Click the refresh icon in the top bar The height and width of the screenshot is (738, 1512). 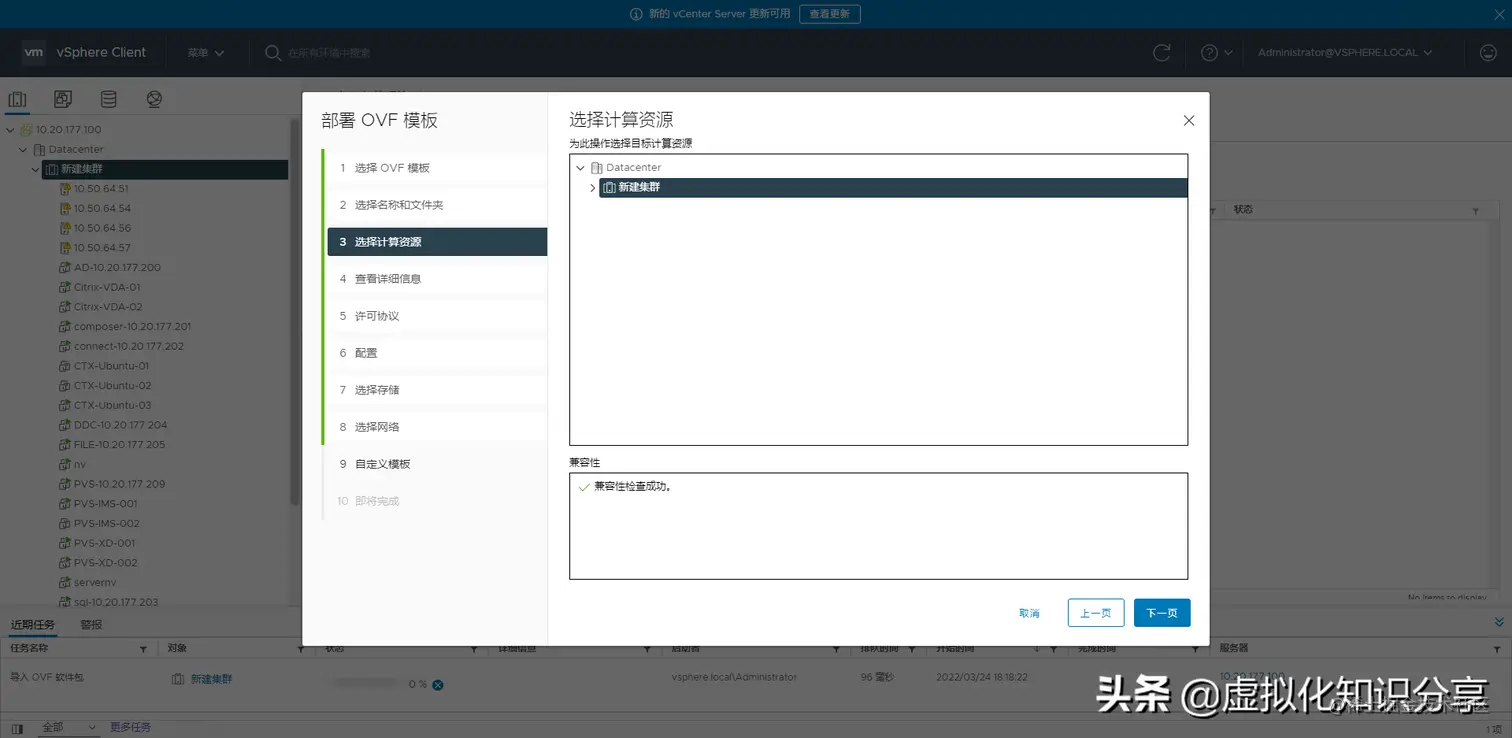tap(1162, 52)
